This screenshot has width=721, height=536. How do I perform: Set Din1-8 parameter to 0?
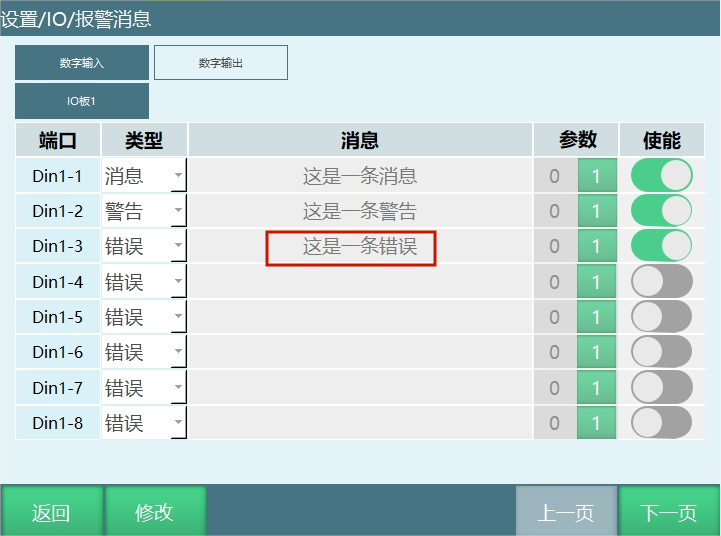pyautogui.click(x=555, y=422)
